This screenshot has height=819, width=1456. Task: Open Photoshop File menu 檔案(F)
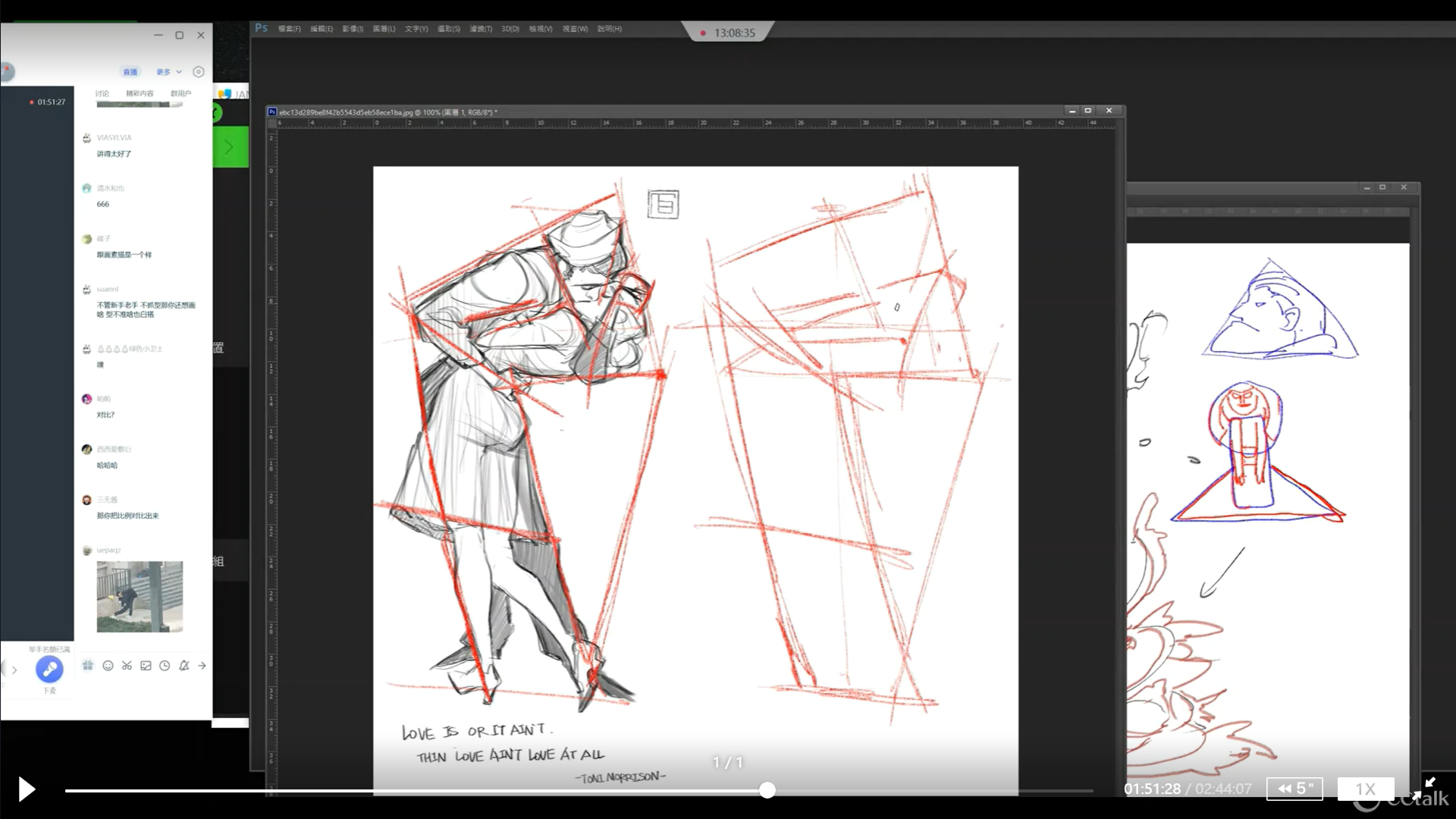[289, 29]
